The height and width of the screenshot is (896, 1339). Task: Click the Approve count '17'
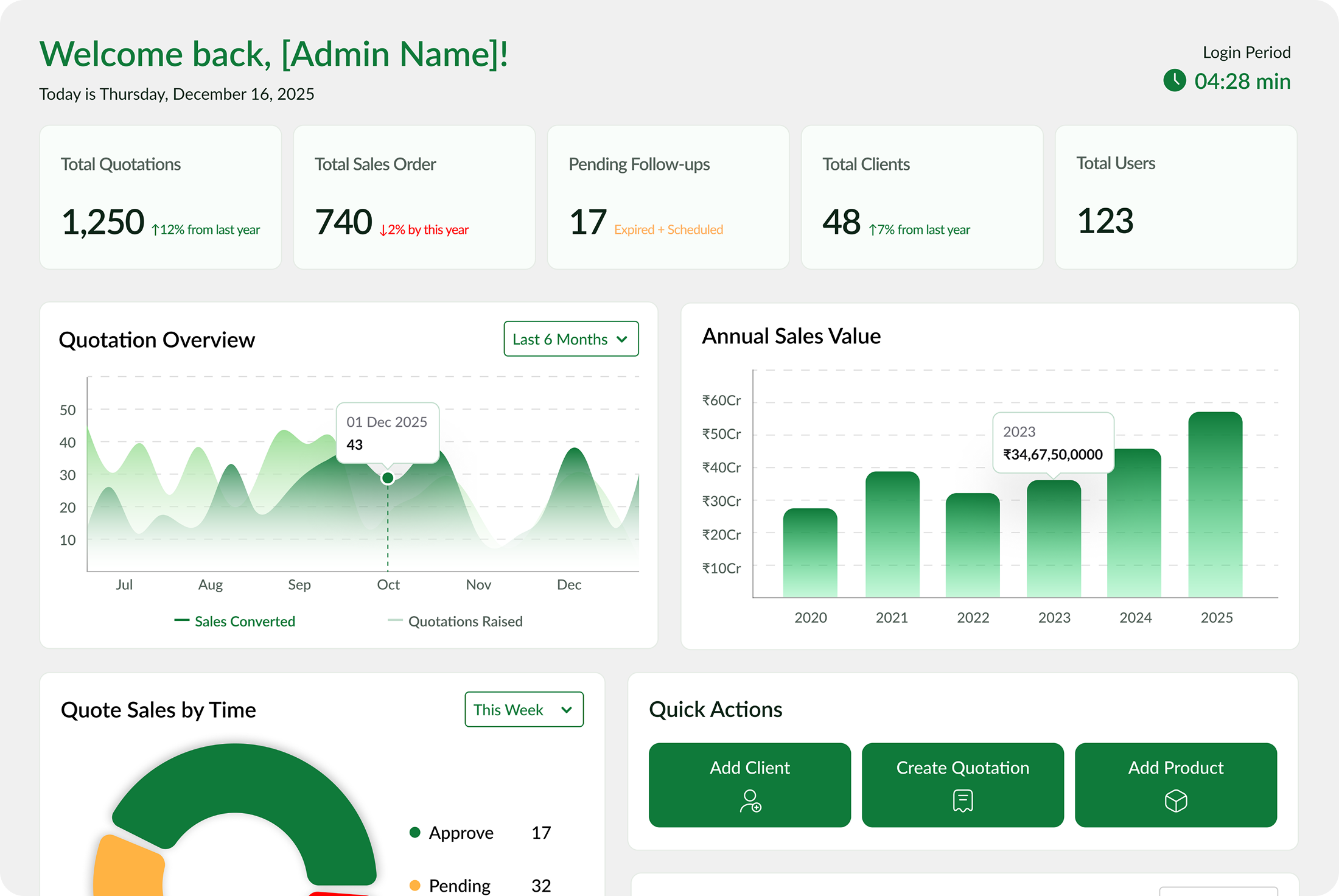click(x=541, y=832)
